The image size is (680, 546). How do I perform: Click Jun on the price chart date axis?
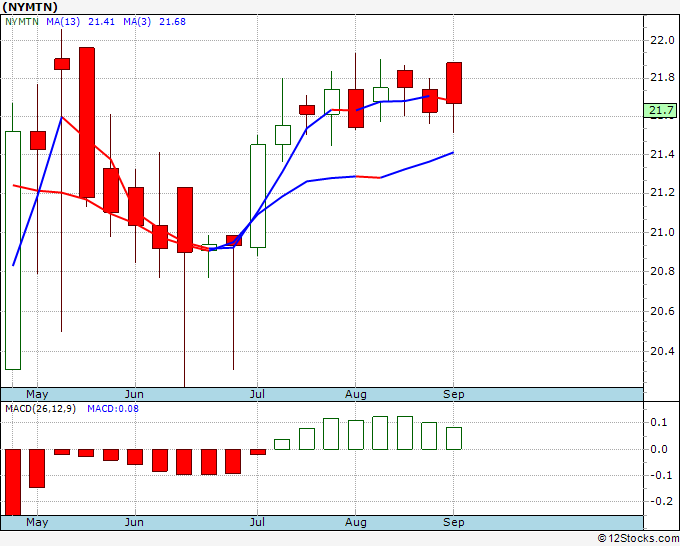134,394
